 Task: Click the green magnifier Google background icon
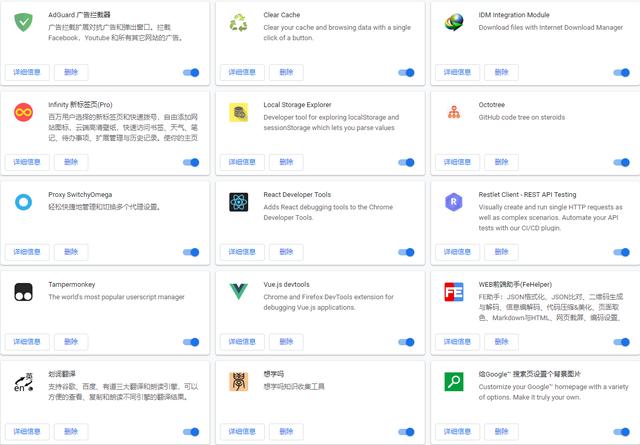pyautogui.click(x=454, y=382)
